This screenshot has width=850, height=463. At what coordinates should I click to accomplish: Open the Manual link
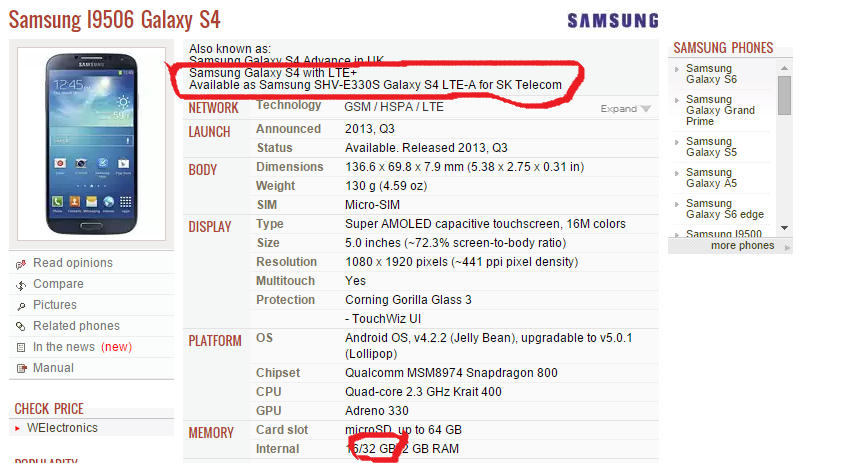coord(53,368)
